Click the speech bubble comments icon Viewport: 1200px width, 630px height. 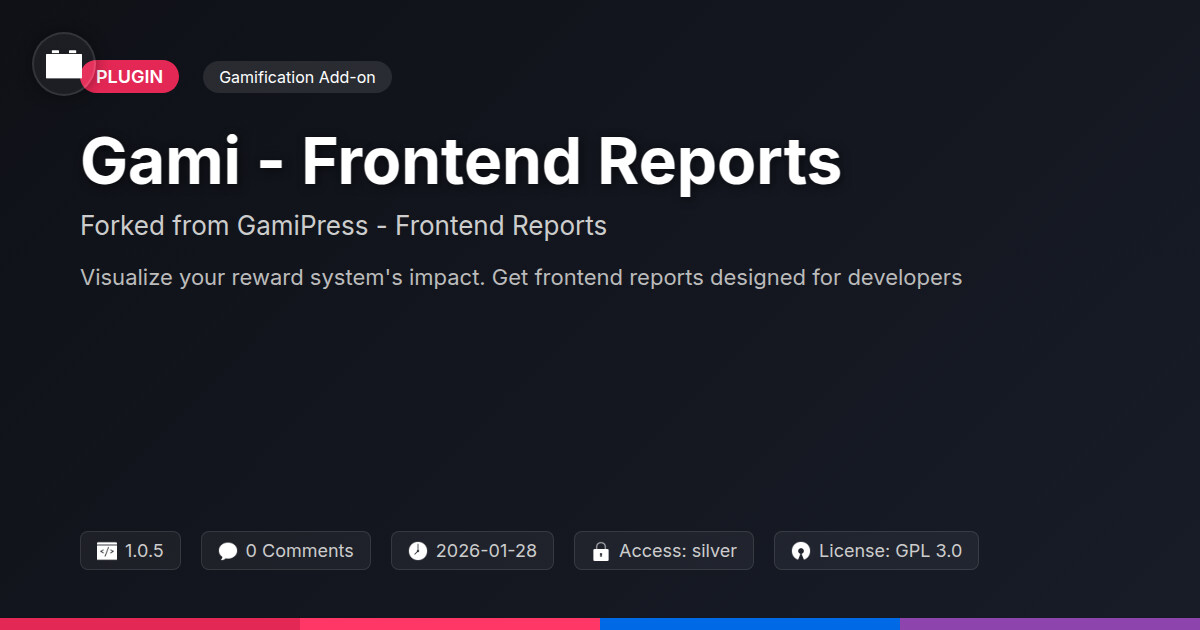228,551
